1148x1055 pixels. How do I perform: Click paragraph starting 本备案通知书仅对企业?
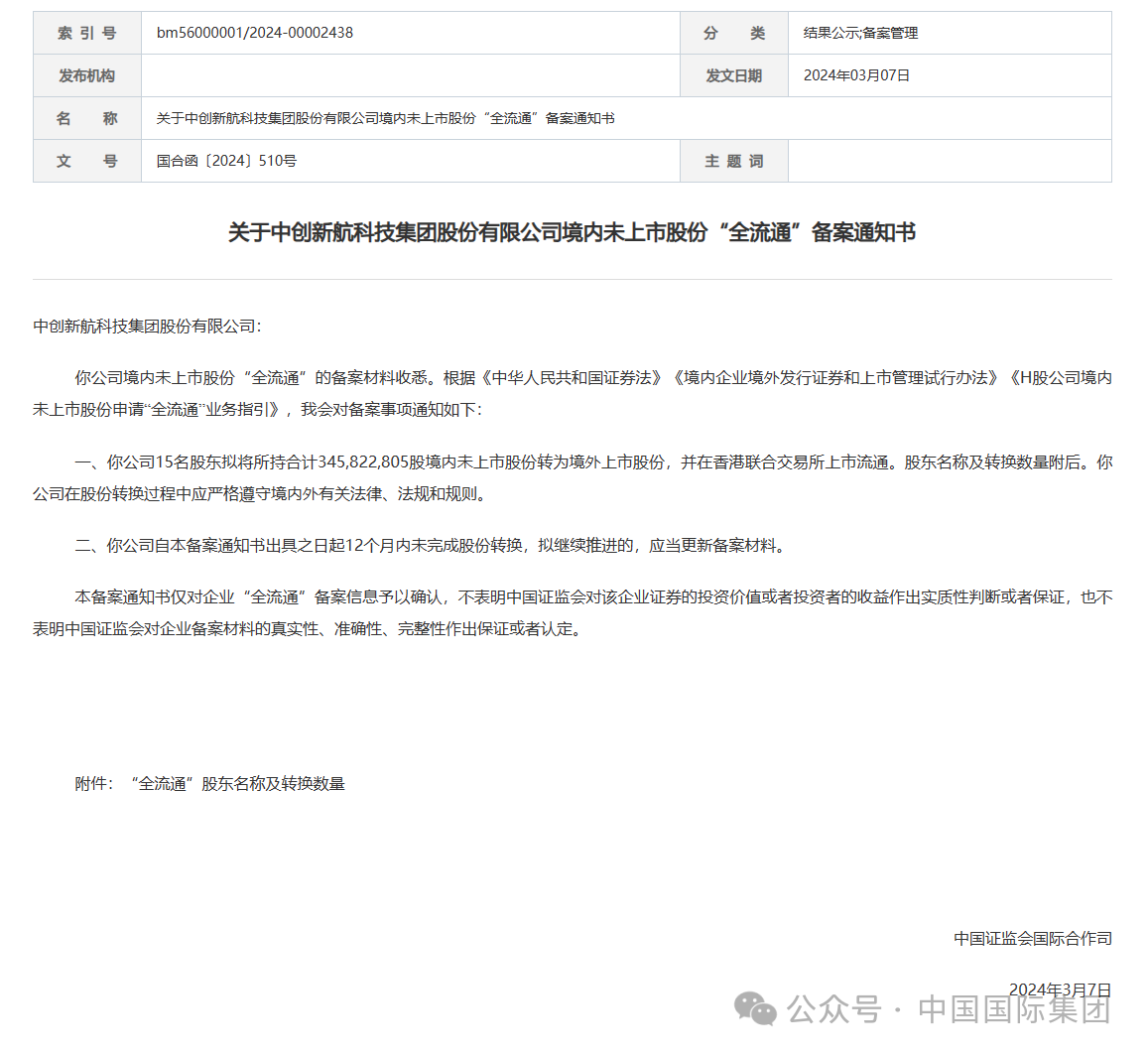tap(573, 613)
